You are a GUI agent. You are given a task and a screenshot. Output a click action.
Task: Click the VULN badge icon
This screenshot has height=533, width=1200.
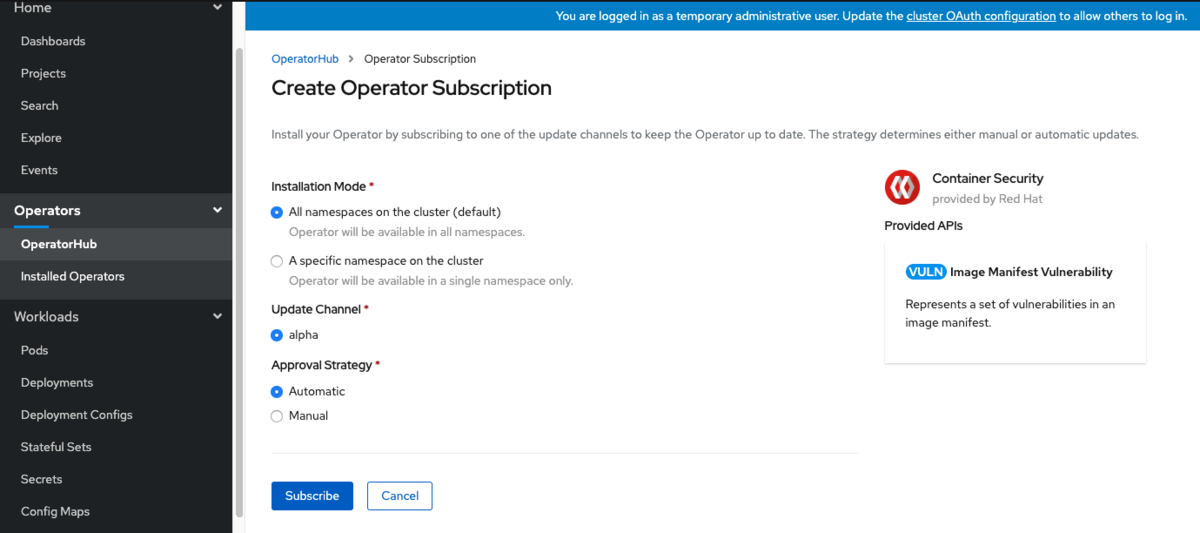926,272
